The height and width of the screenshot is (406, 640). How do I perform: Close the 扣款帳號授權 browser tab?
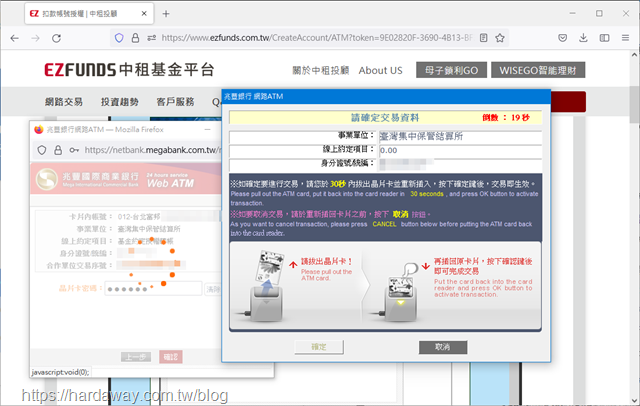point(144,13)
